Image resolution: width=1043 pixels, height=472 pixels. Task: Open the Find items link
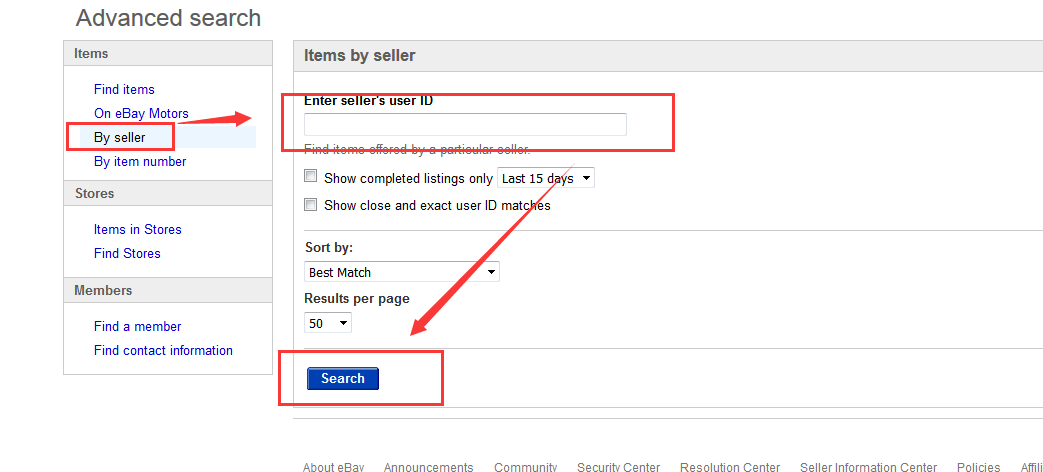click(x=124, y=89)
